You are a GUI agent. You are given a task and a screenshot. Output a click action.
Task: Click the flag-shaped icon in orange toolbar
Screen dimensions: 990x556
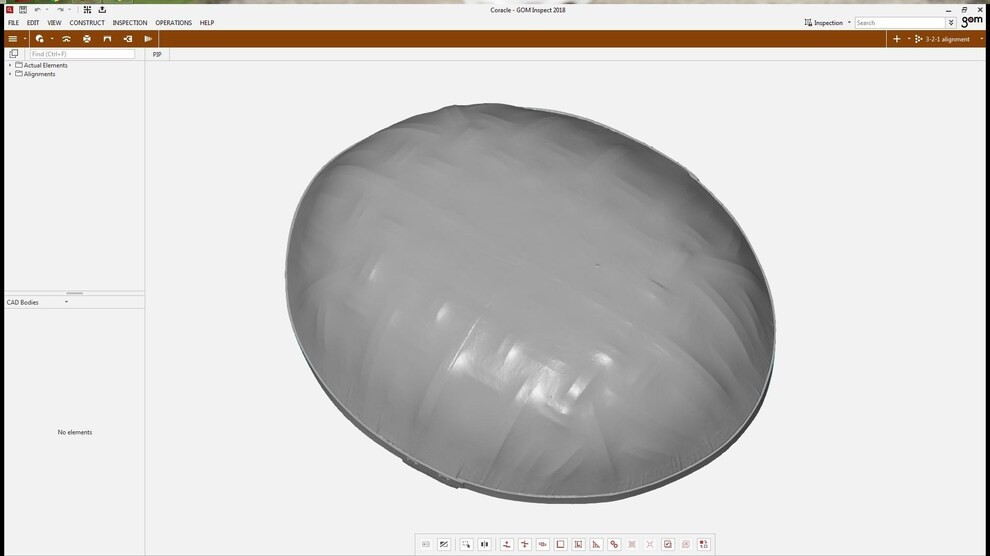(148, 39)
